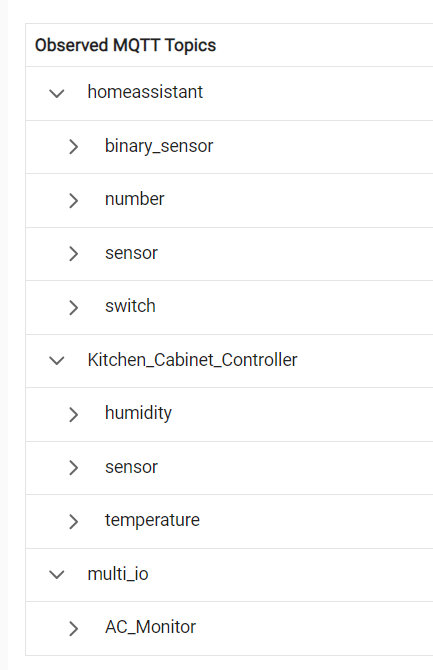Select the binary_sensor topic label

click(159, 146)
